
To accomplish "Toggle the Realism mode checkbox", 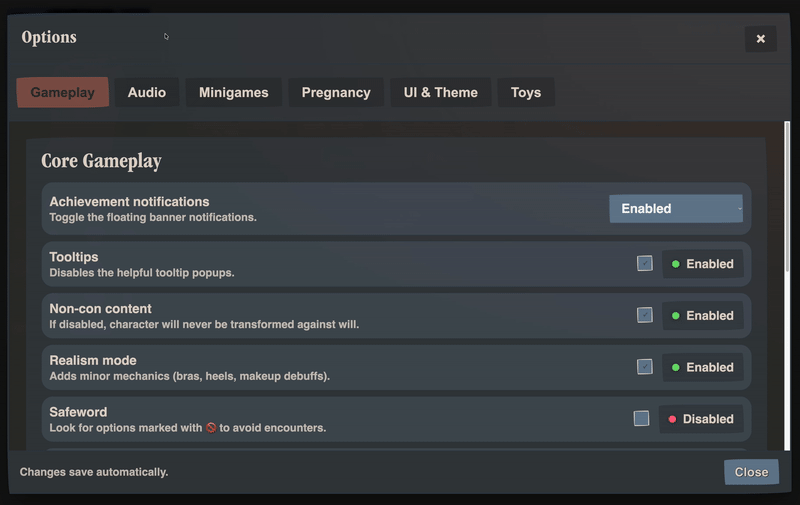I will [x=645, y=367].
